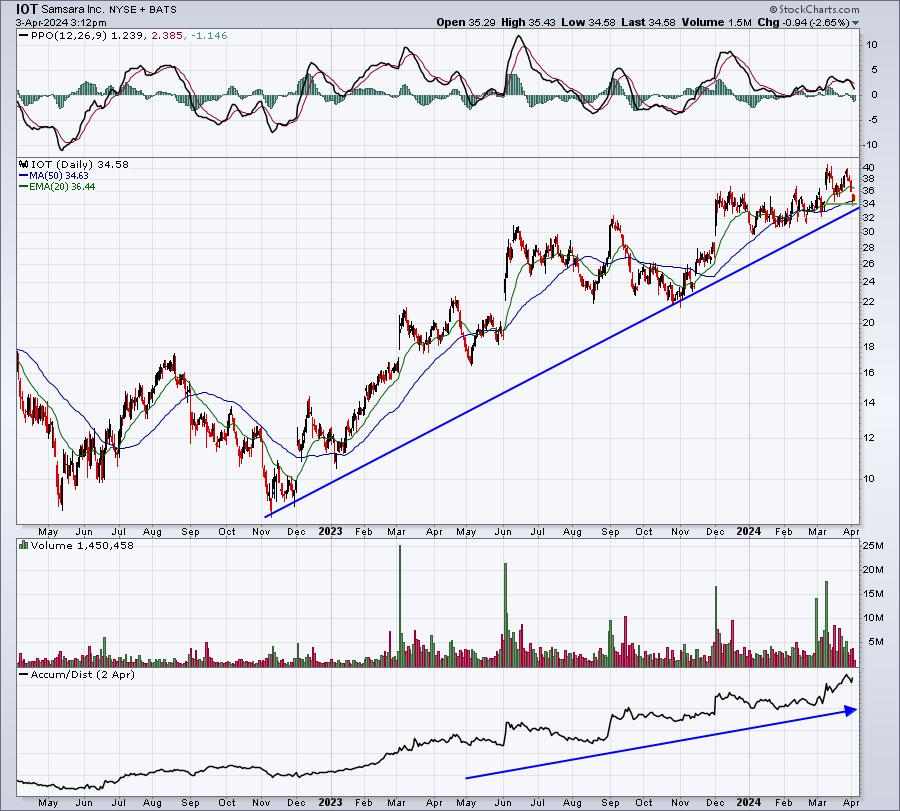Select the MA(50) blue legend marker
Viewport: 900px width, 811px height.
[x=24, y=176]
